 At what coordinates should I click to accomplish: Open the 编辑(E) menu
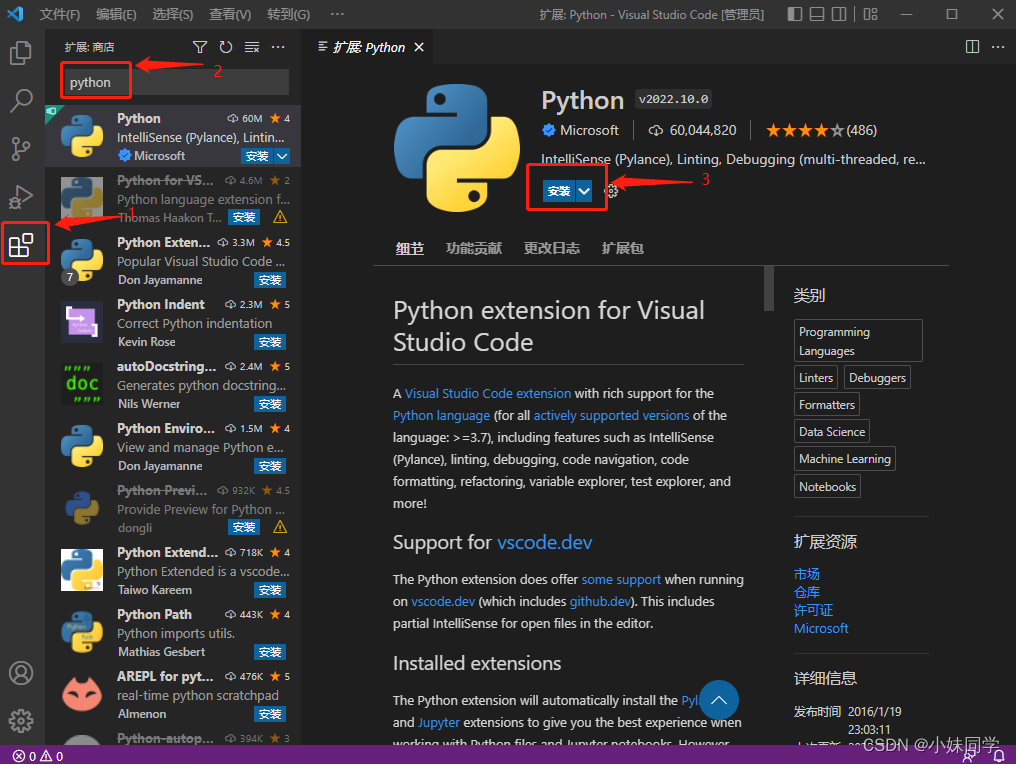point(116,14)
